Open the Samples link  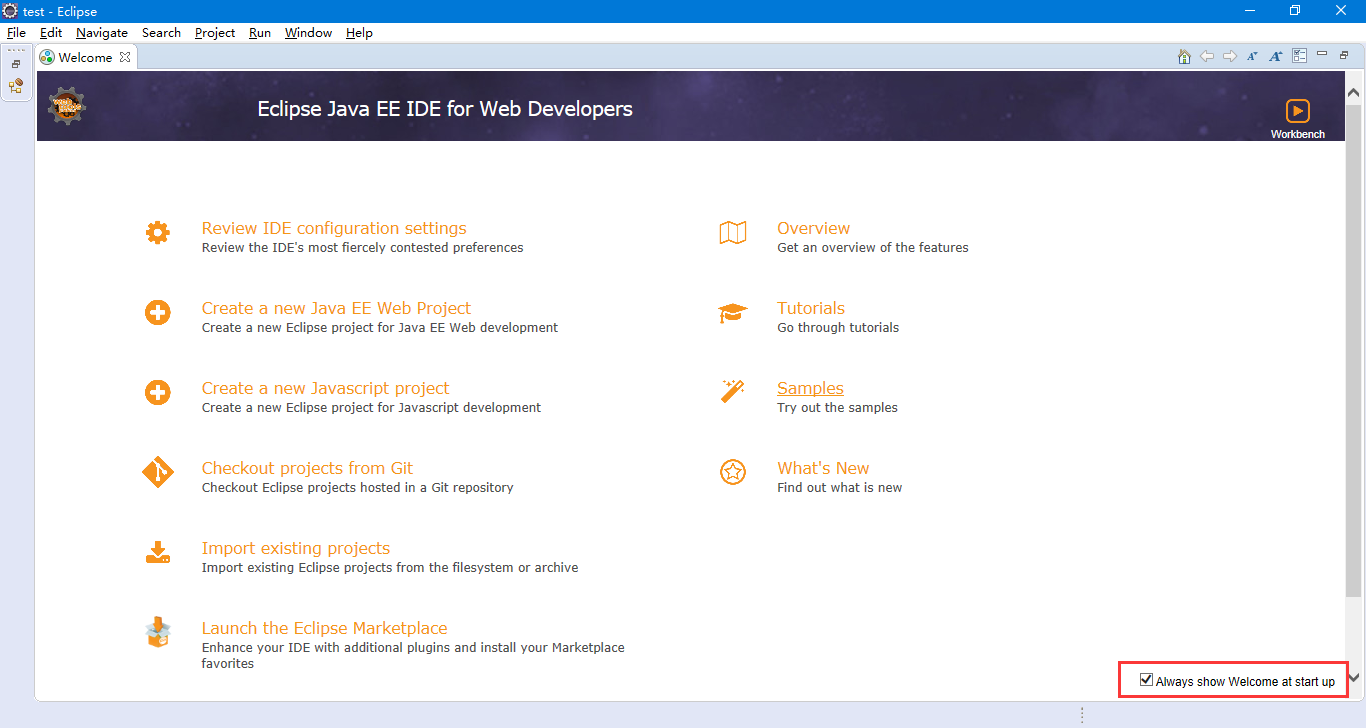click(810, 388)
